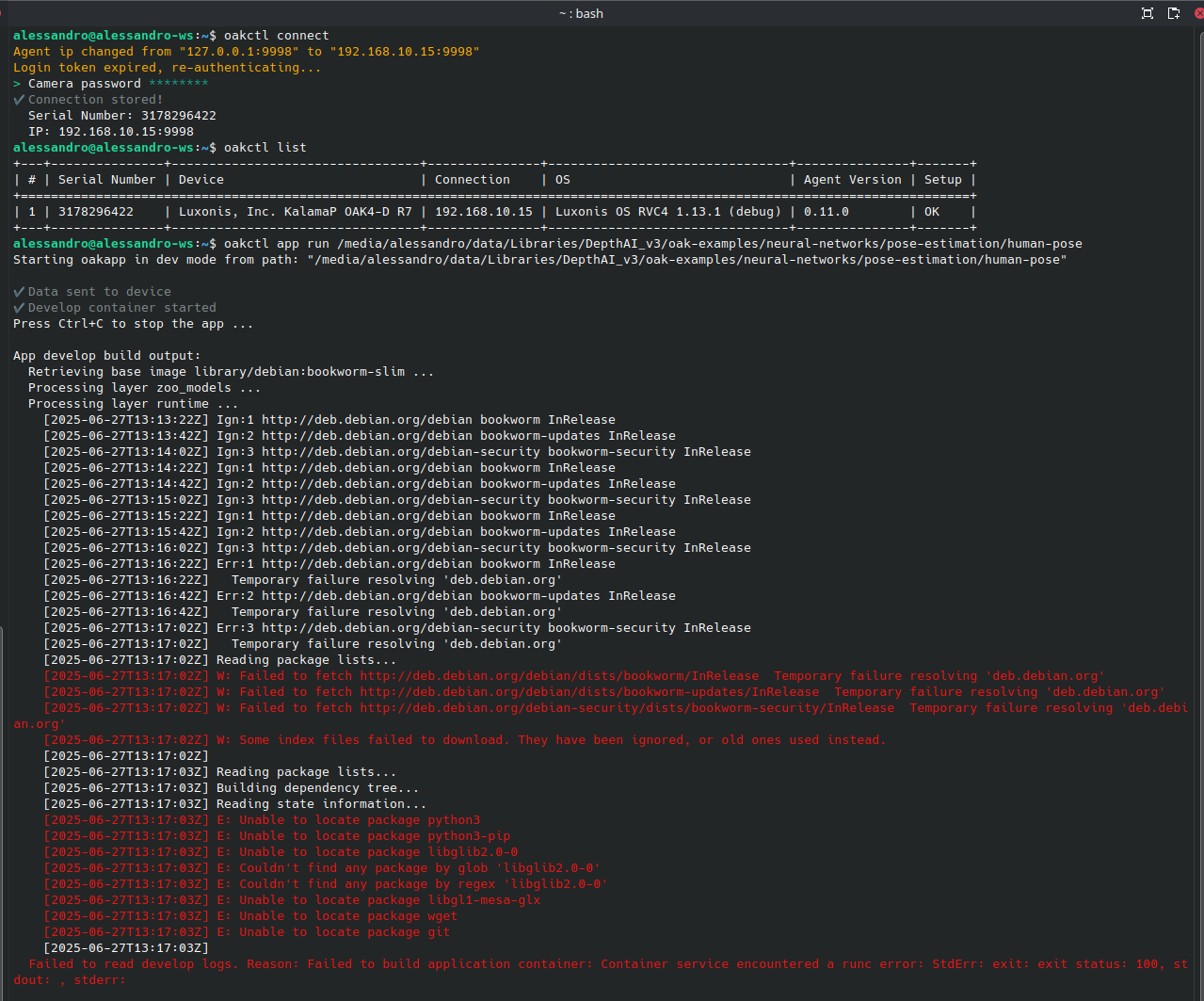Click the maximize terminal view icon
Screen dimensions: 1204x1001
click(1148, 13)
